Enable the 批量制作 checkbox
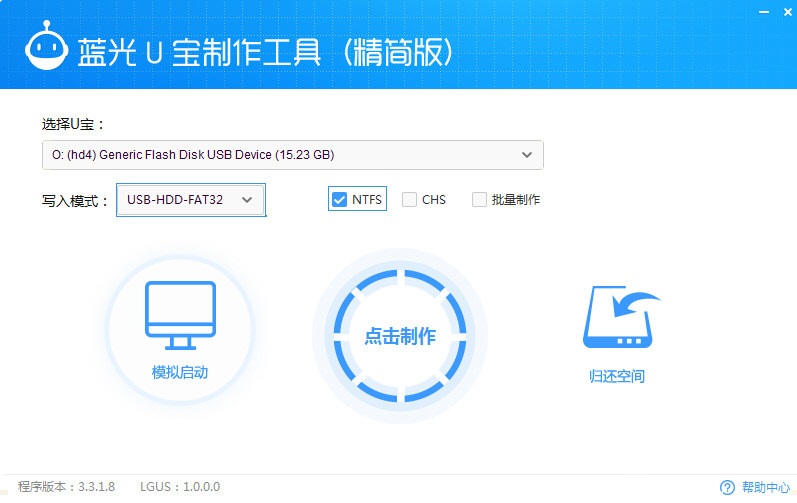 [x=479, y=200]
